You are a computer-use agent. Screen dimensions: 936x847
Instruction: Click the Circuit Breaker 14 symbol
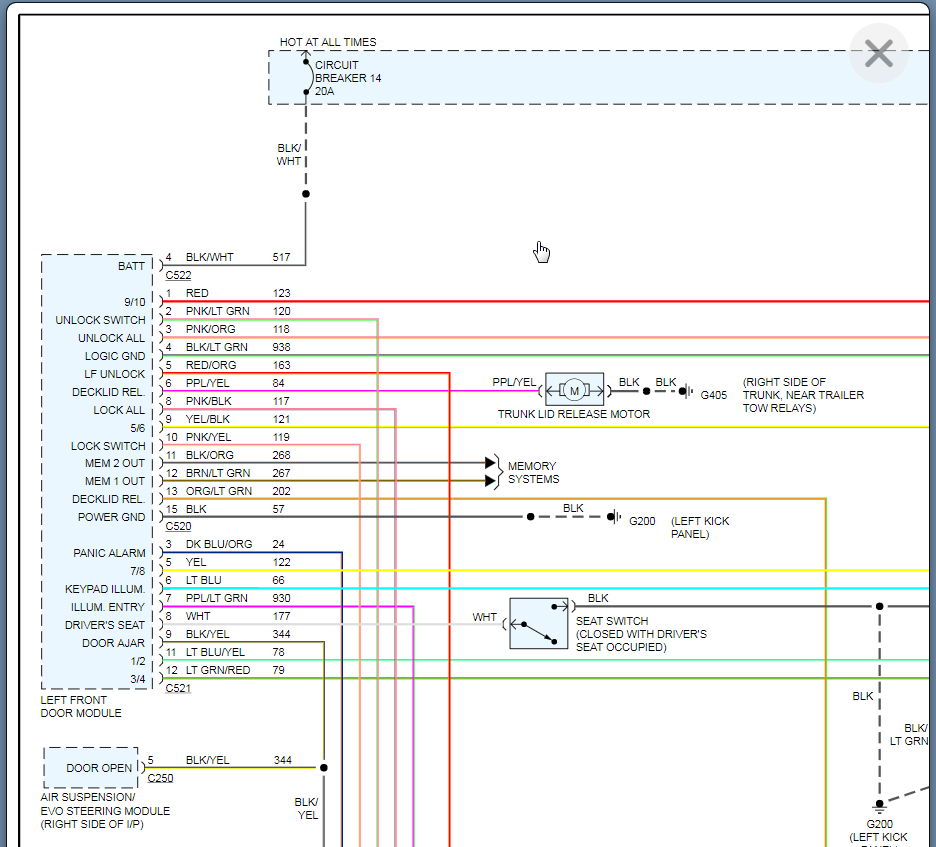tap(307, 77)
